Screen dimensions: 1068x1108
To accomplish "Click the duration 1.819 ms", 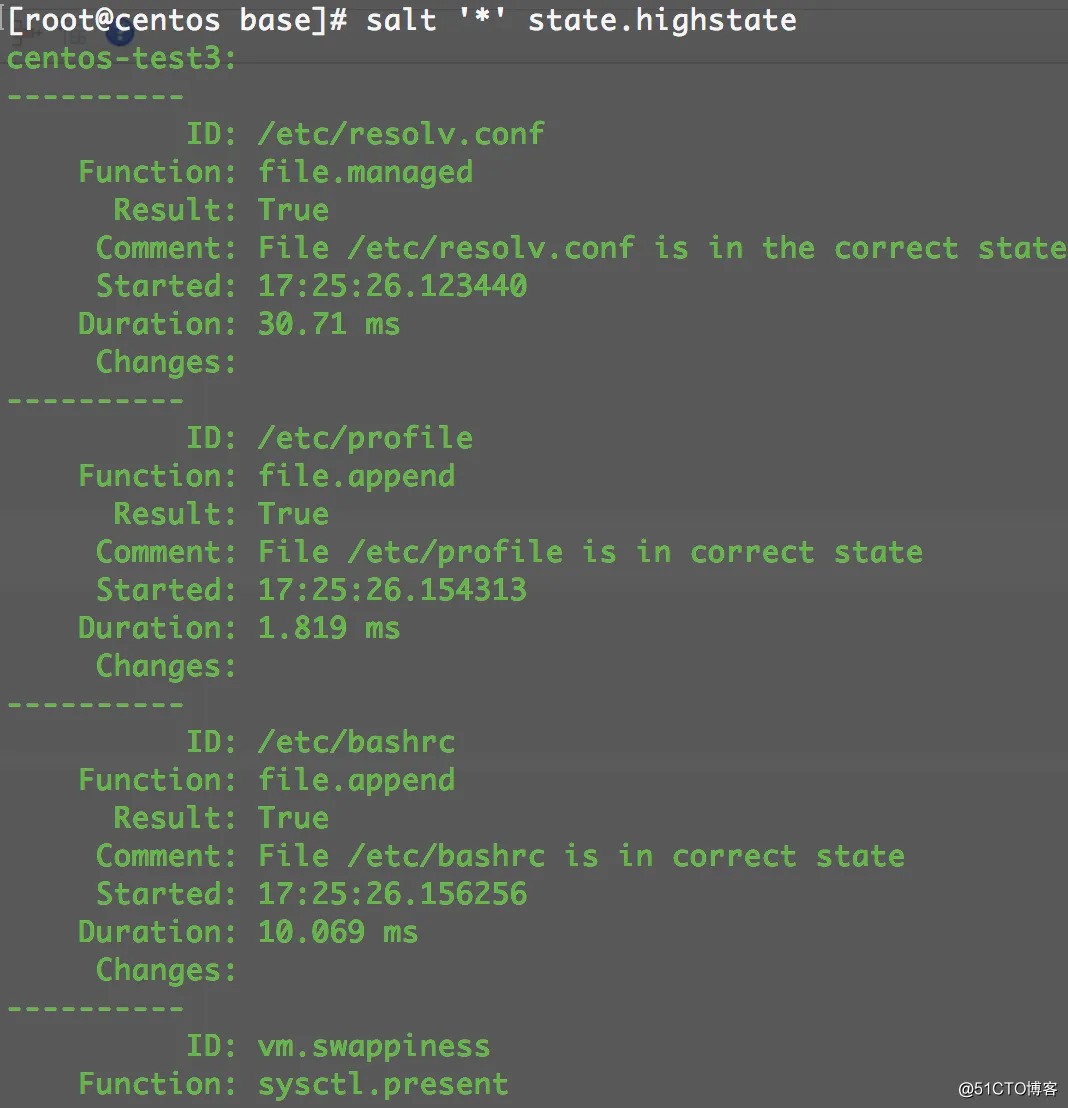I will click(328, 628).
